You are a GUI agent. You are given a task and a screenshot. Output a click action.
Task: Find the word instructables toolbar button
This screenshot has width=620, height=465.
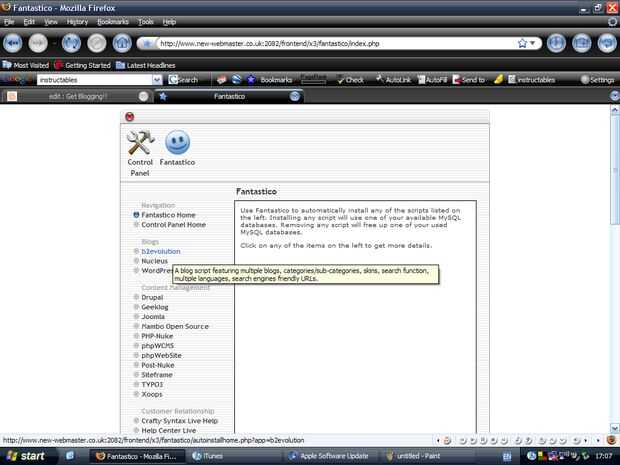(531, 80)
